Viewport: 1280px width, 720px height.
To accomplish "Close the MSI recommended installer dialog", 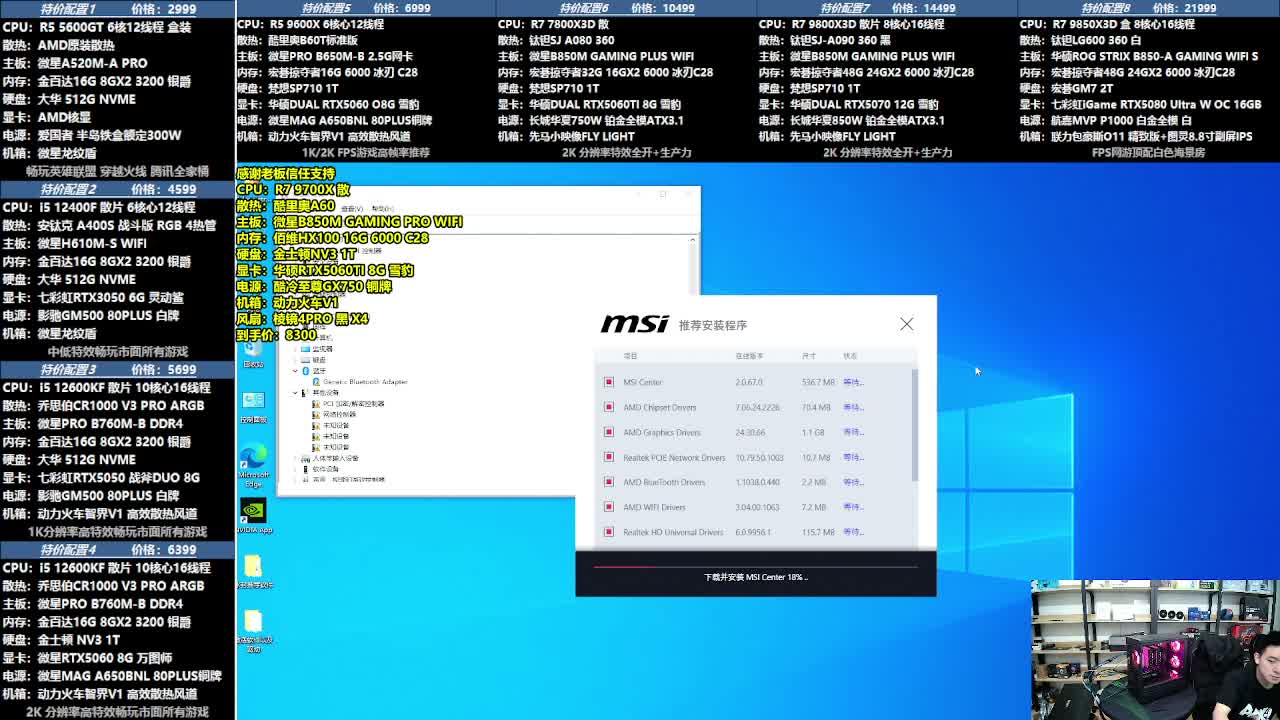I will point(906,324).
